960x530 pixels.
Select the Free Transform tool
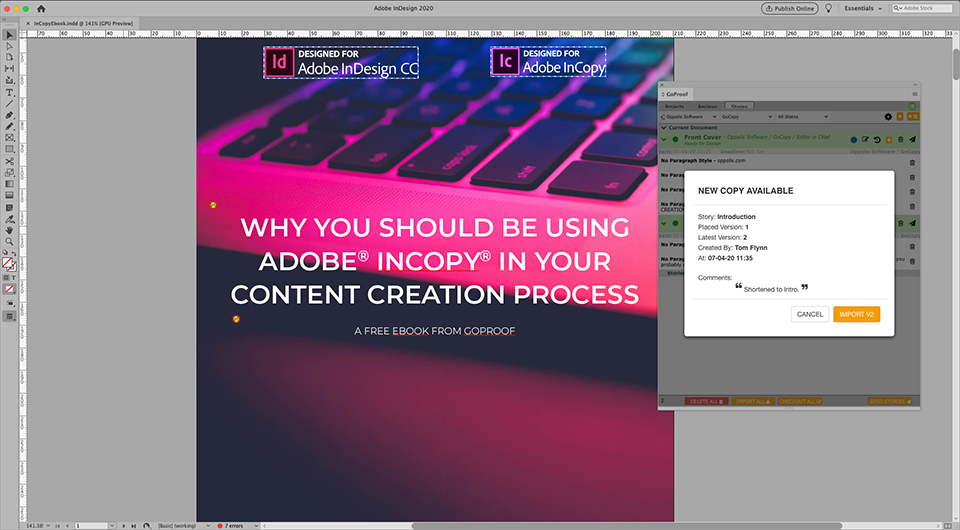pos(9,173)
